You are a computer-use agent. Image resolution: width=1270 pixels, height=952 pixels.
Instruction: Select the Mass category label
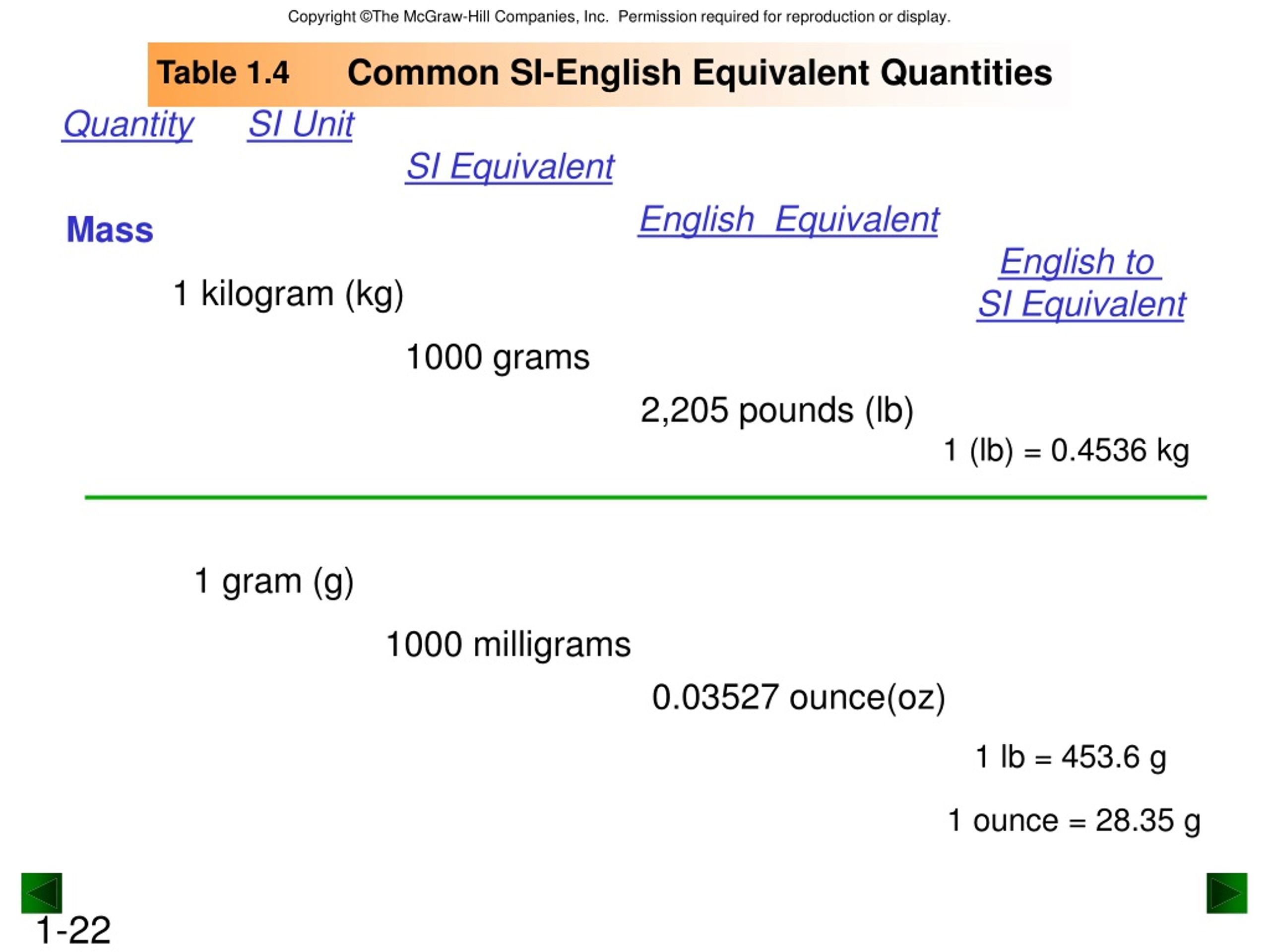click(110, 230)
